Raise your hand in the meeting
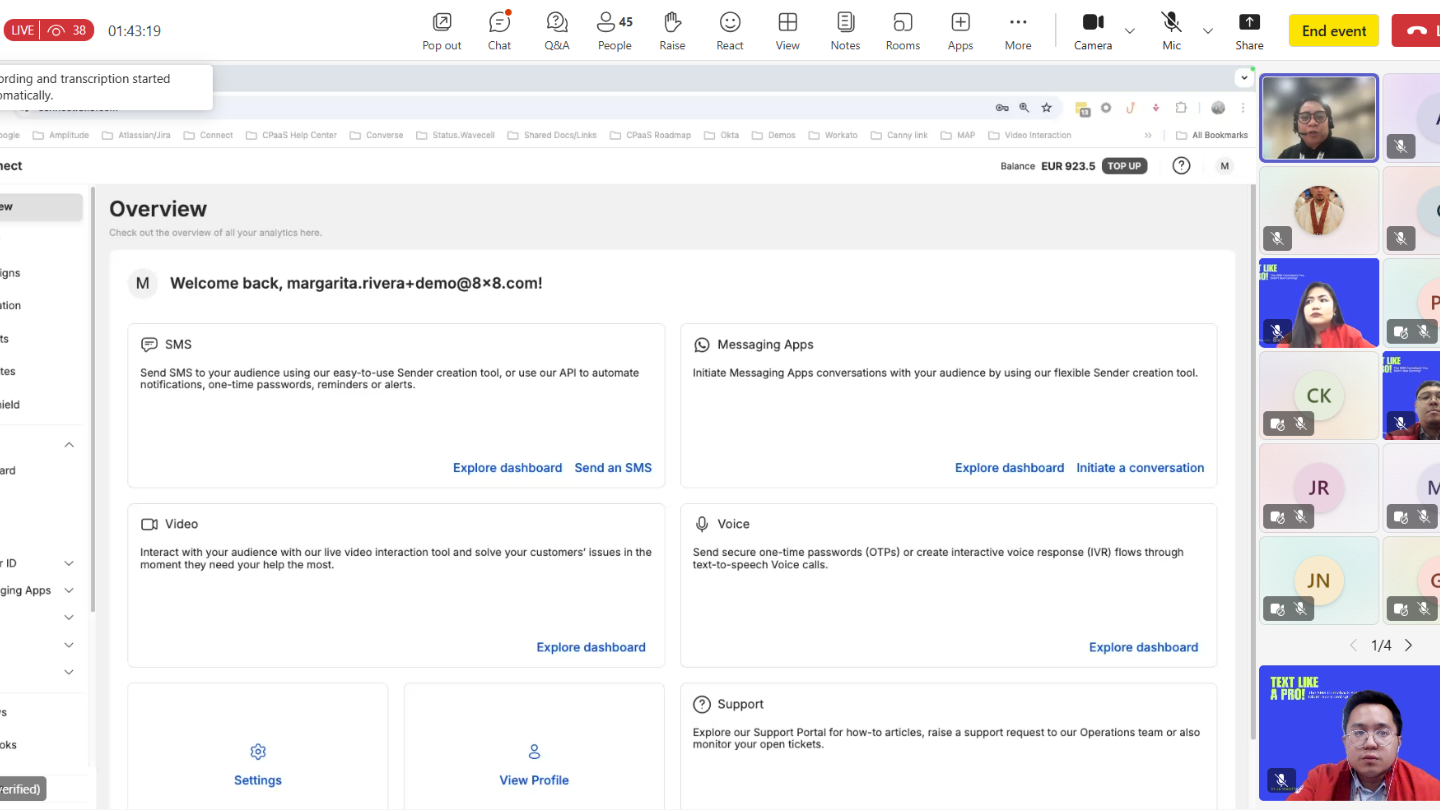The width and height of the screenshot is (1440, 810). click(672, 30)
